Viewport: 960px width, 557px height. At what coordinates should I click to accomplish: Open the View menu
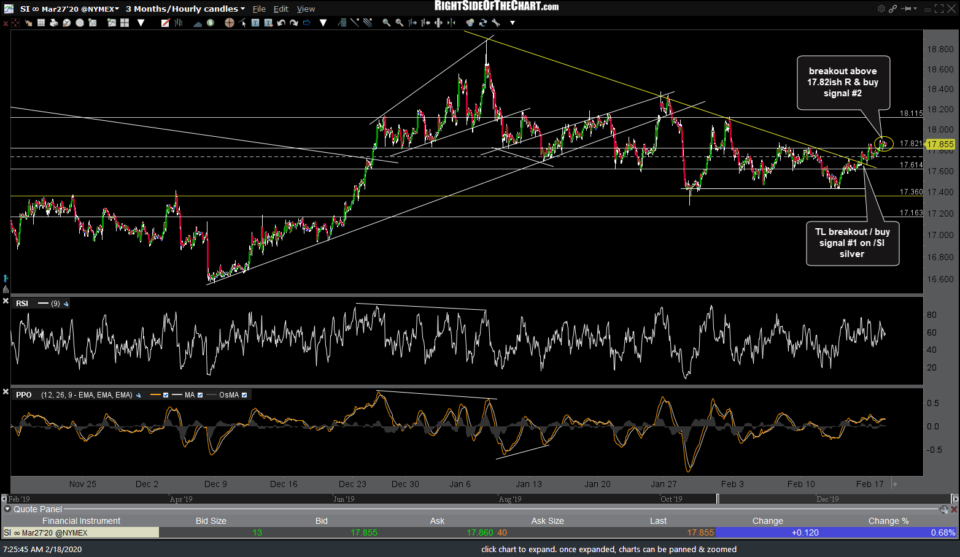coord(306,9)
